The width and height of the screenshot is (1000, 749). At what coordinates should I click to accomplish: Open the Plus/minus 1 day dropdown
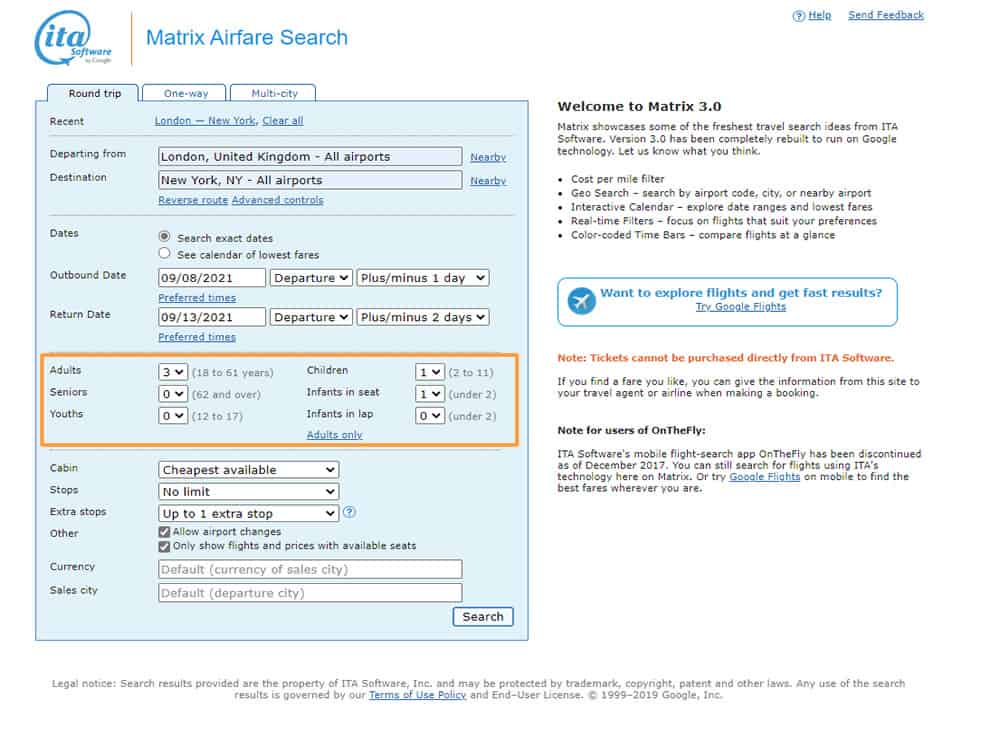pos(423,278)
